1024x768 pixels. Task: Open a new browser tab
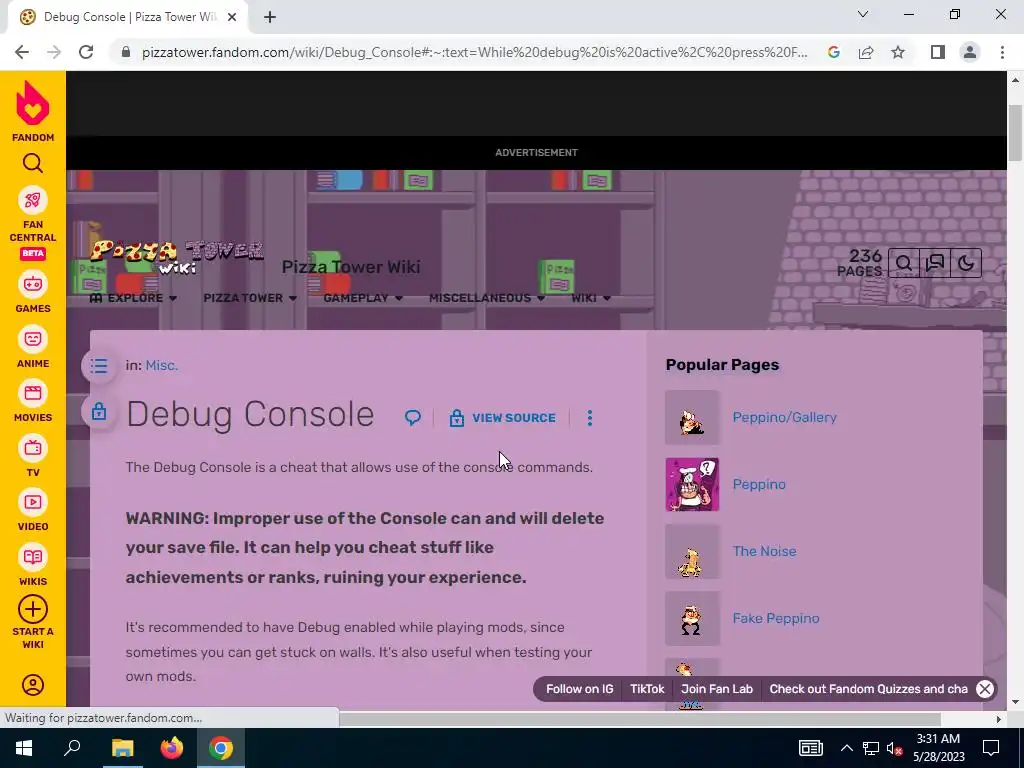pyautogui.click(x=270, y=17)
